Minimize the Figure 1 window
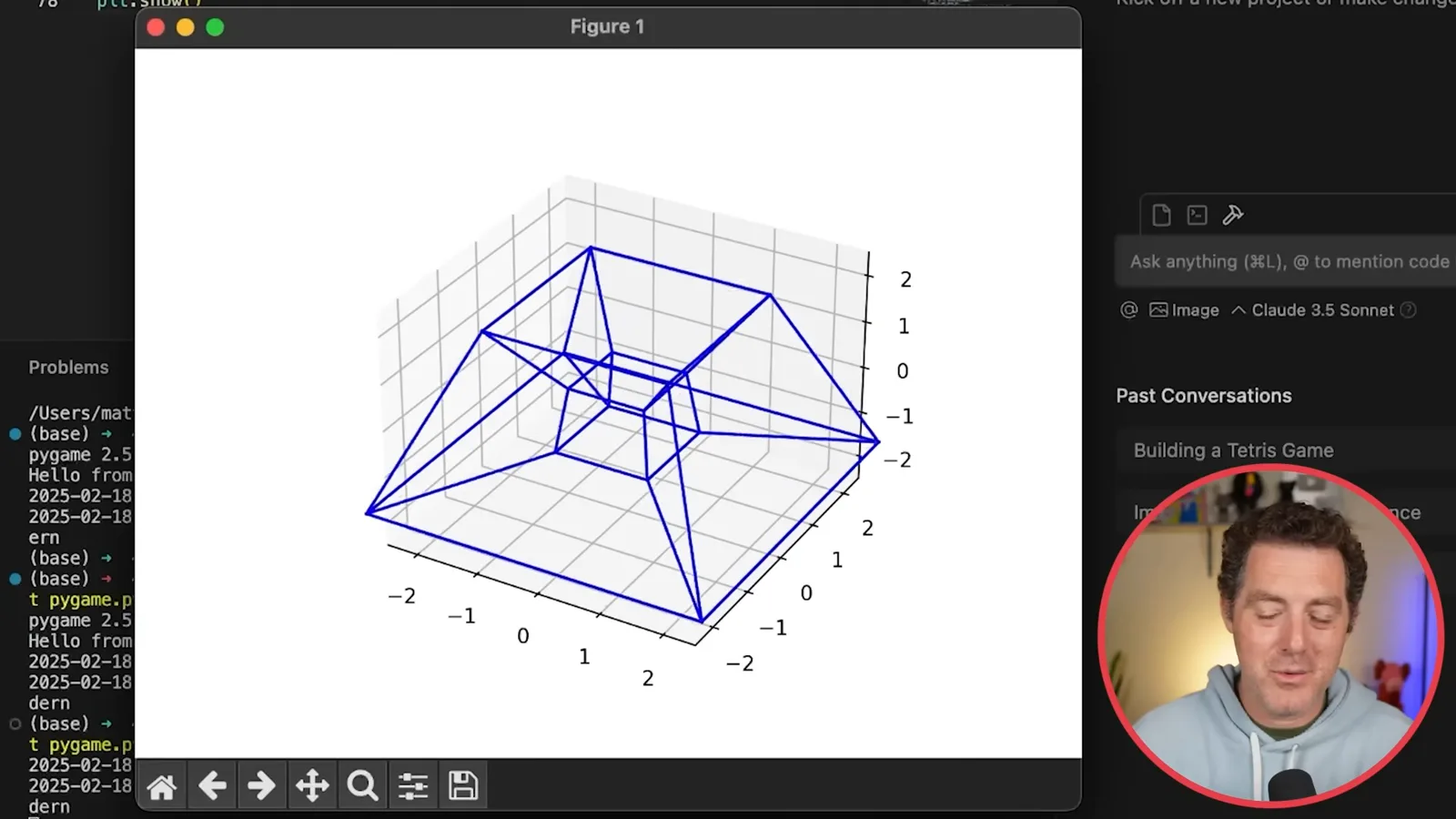 [186, 27]
